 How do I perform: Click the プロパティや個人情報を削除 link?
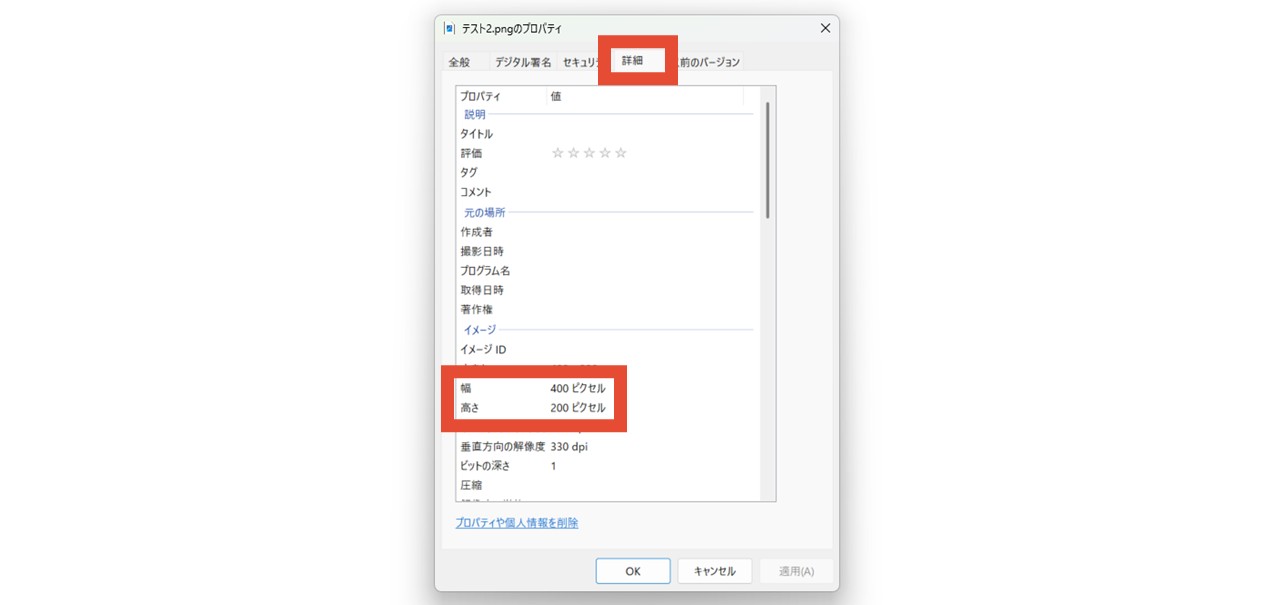pos(517,523)
